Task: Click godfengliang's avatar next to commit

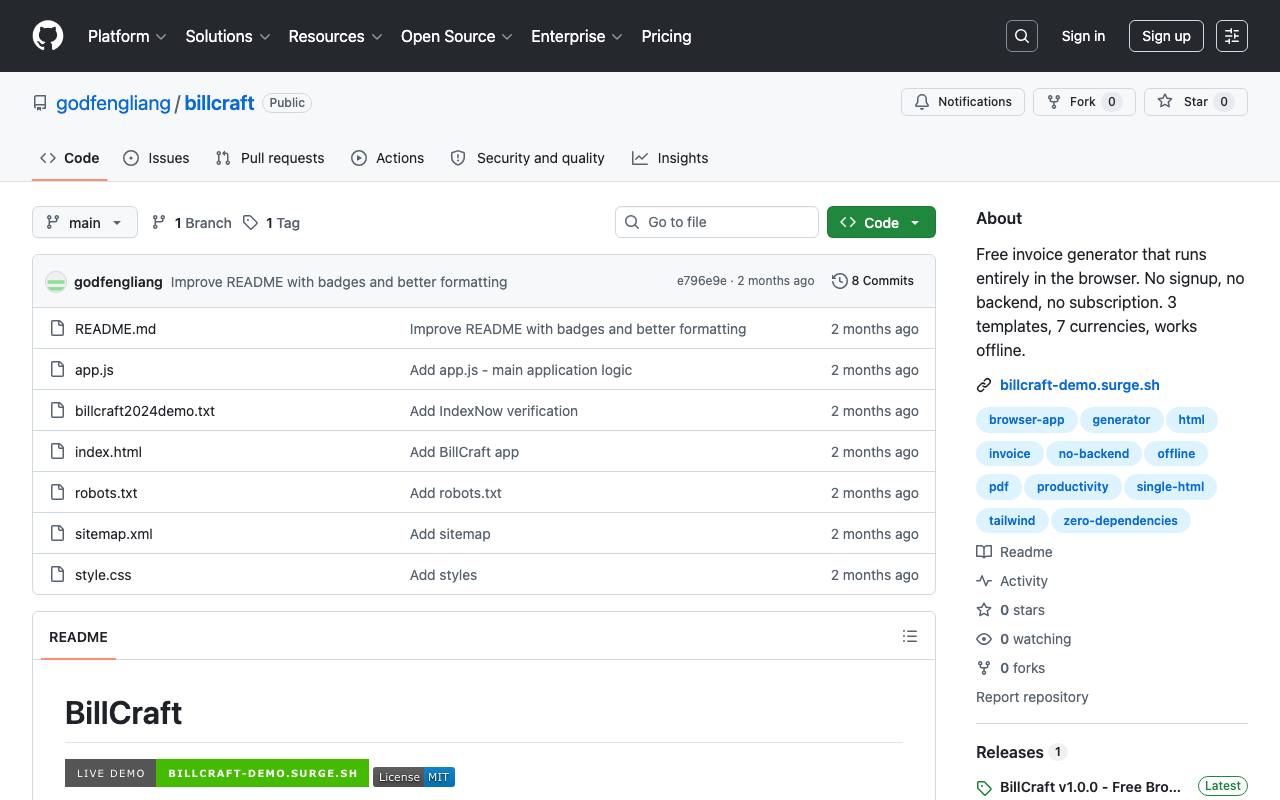Action: (56, 282)
